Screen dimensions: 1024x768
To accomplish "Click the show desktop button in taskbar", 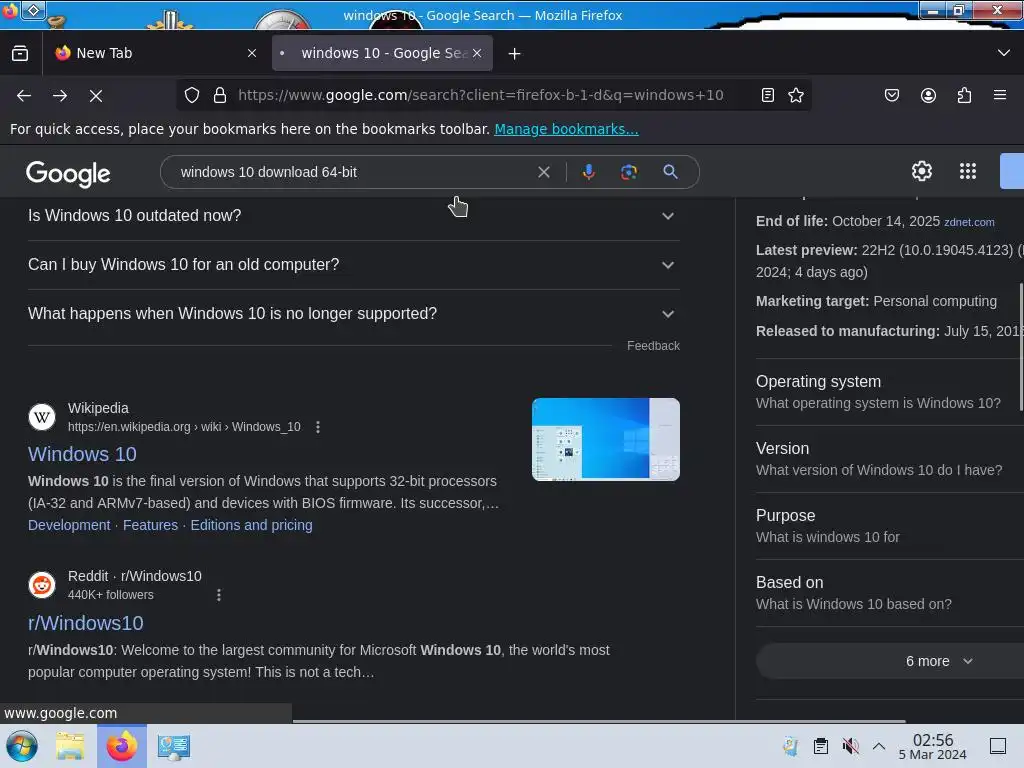I will click(998, 746).
